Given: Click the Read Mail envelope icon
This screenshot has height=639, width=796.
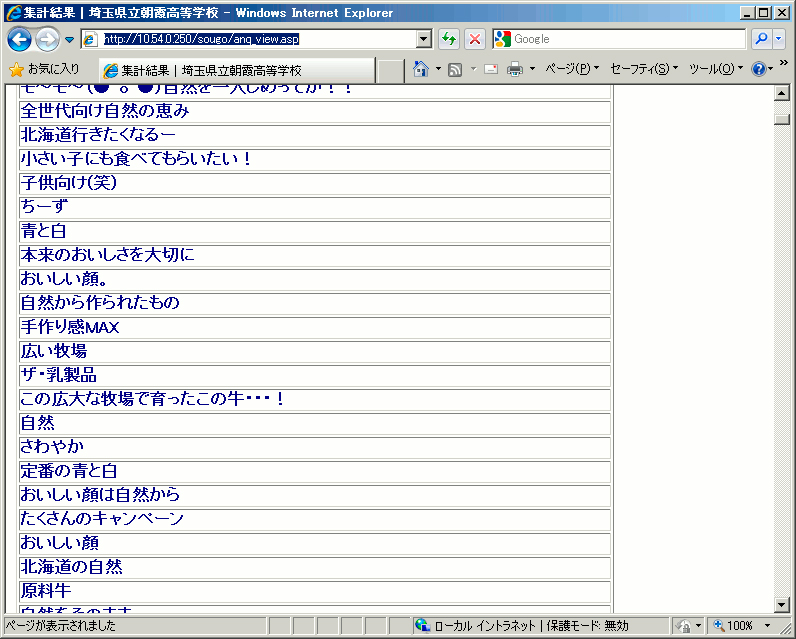Looking at the screenshot, I should click(490, 69).
